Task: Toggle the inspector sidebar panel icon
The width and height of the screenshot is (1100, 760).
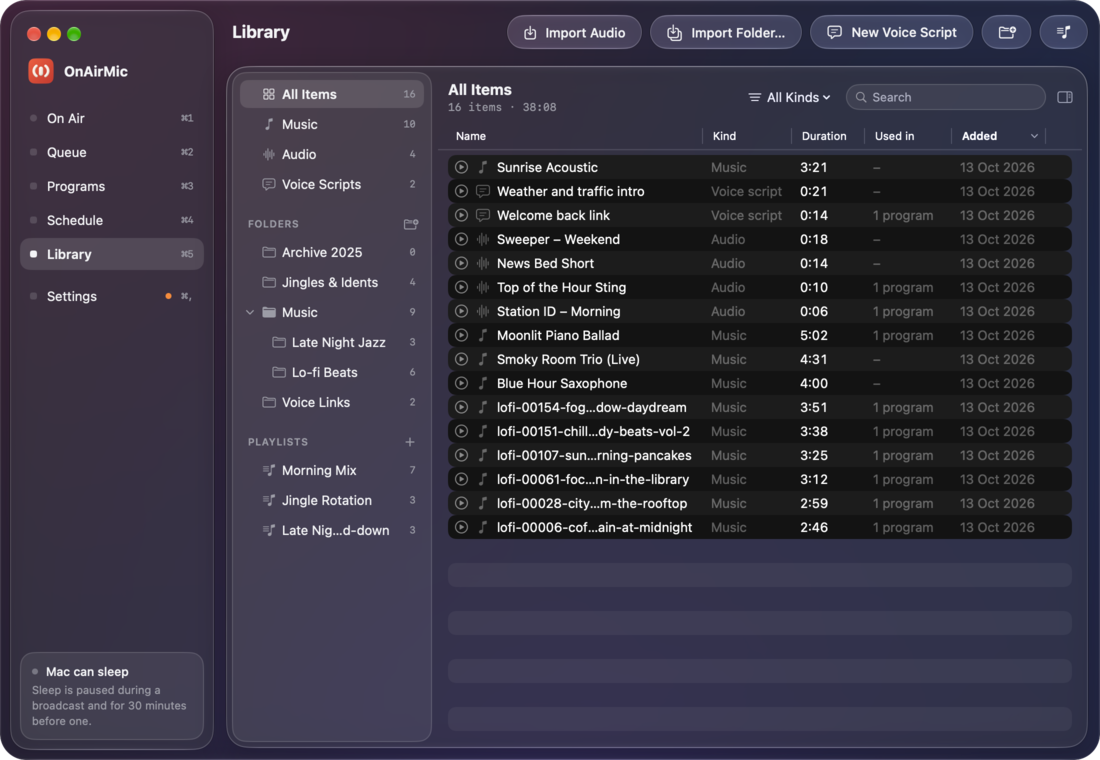Action: coord(1064,97)
